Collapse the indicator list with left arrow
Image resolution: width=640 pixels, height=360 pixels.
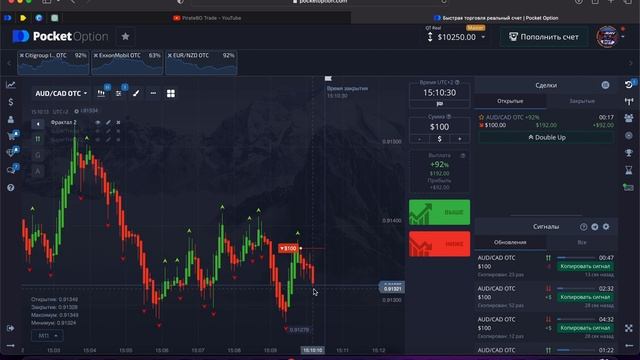click(x=38, y=124)
